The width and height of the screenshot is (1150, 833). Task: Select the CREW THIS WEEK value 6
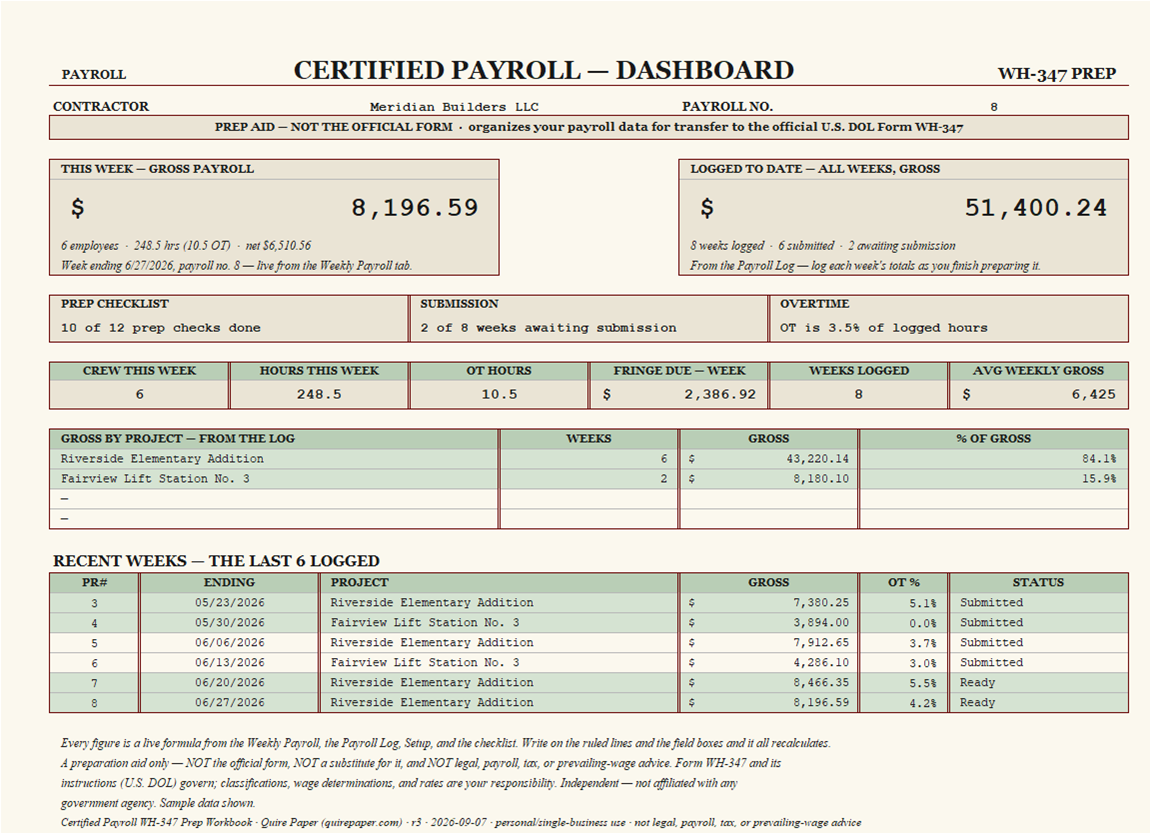(x=139, y=395)
